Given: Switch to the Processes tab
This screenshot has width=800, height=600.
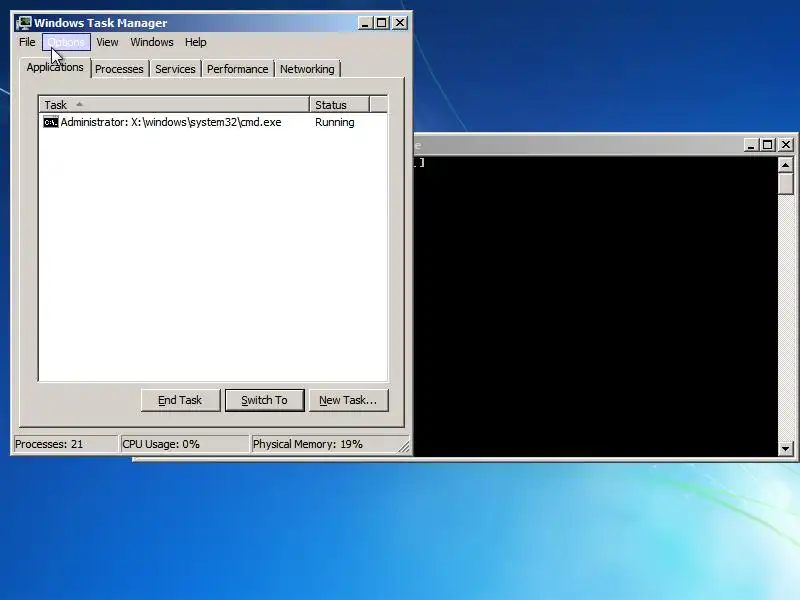Looking at the screenshot, I should pyautogui.click(x=119, y=69).
